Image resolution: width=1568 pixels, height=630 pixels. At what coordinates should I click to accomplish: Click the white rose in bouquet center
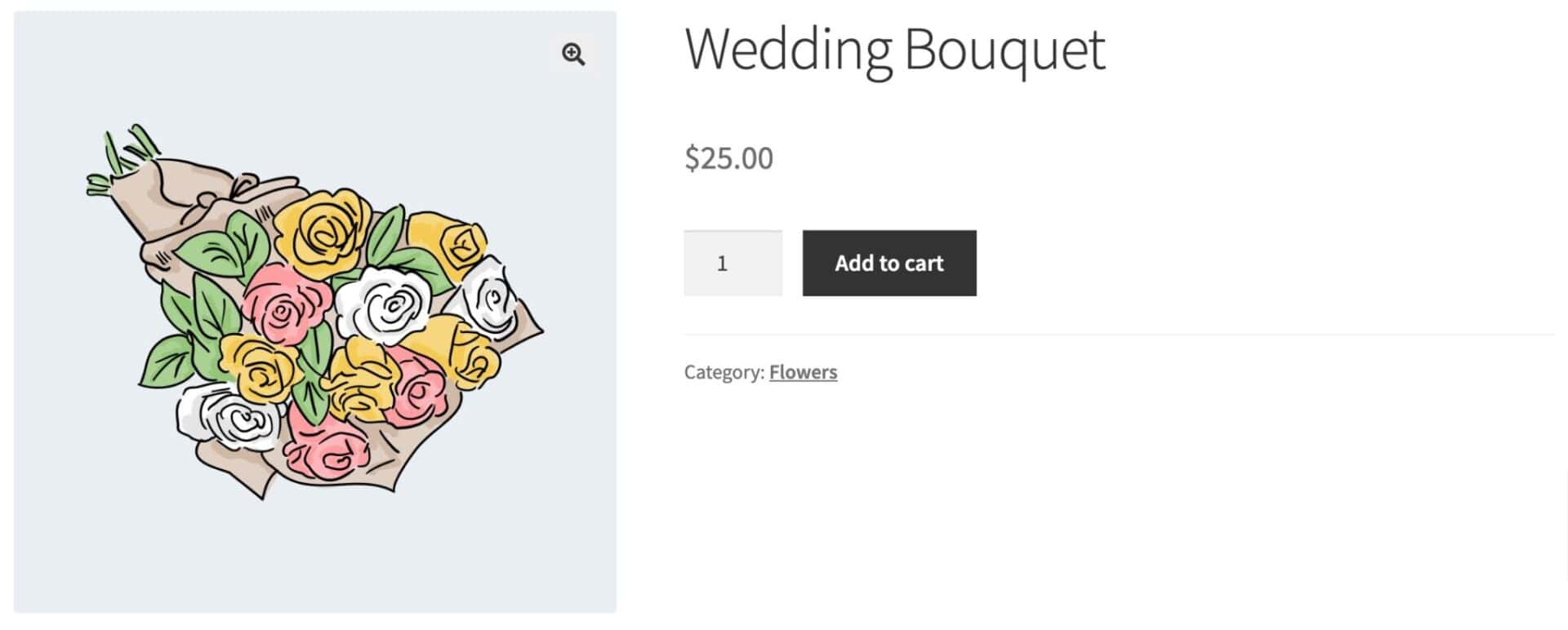click(384, 304)
